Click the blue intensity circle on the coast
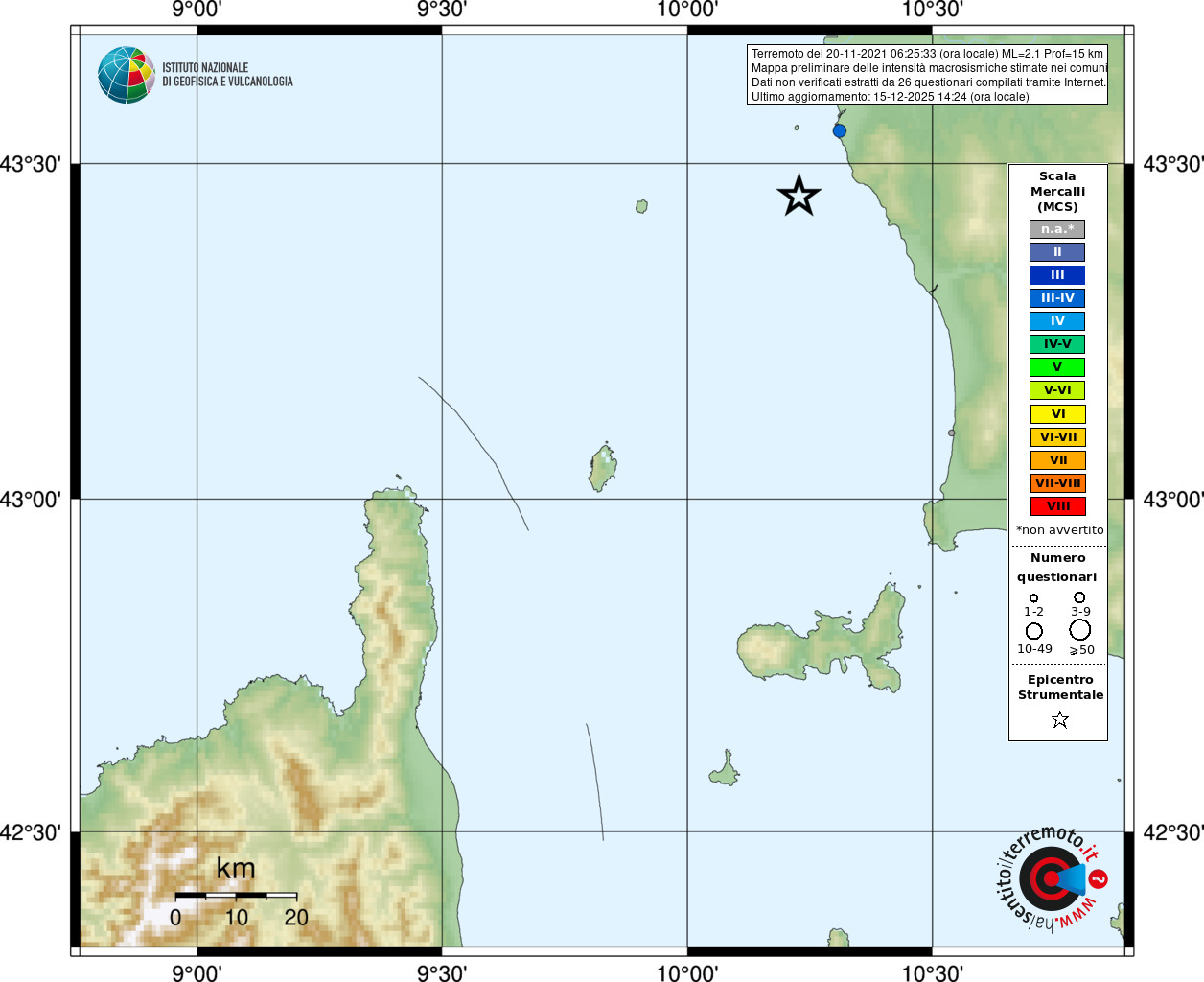 pyautogui.click(x=840, y=130)
